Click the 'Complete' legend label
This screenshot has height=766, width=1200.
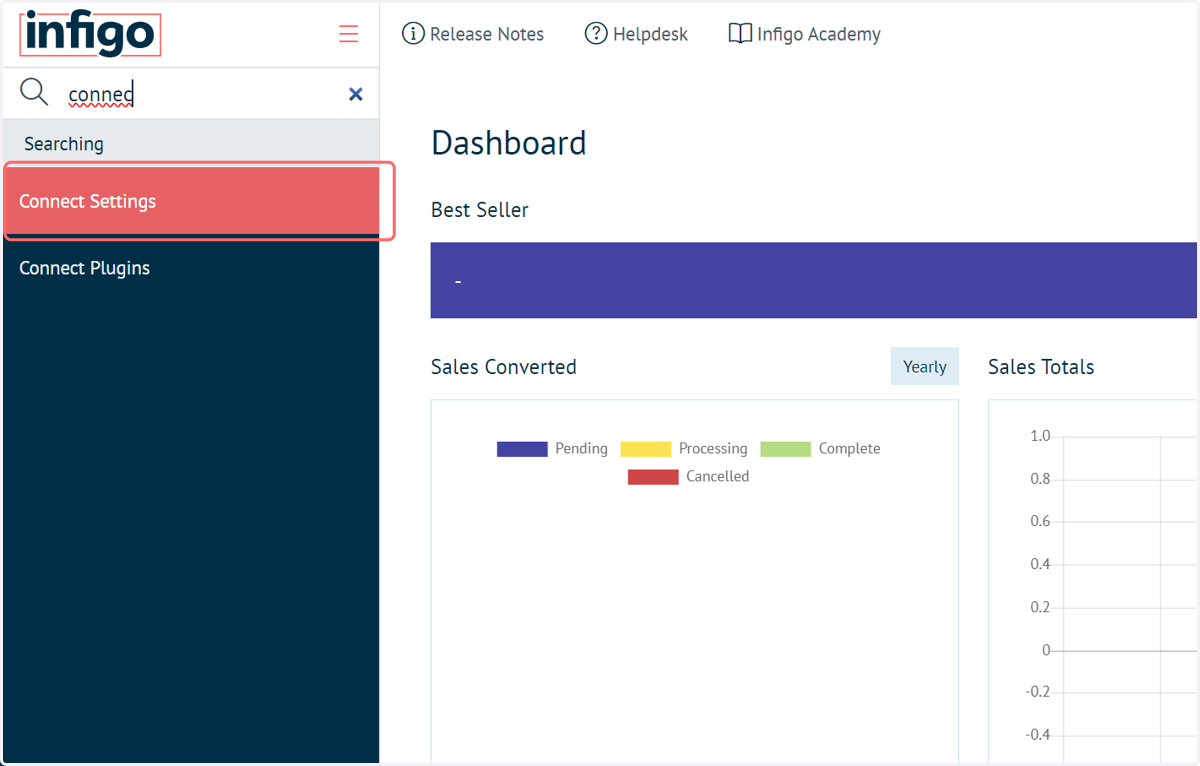point(849,449)
